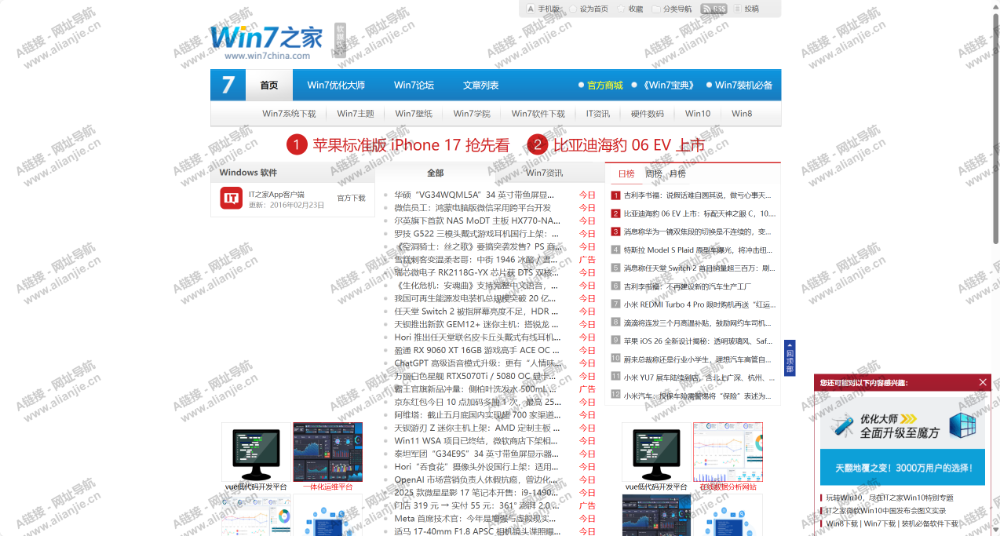Click the 官方商城 link

tap(605, 85)
